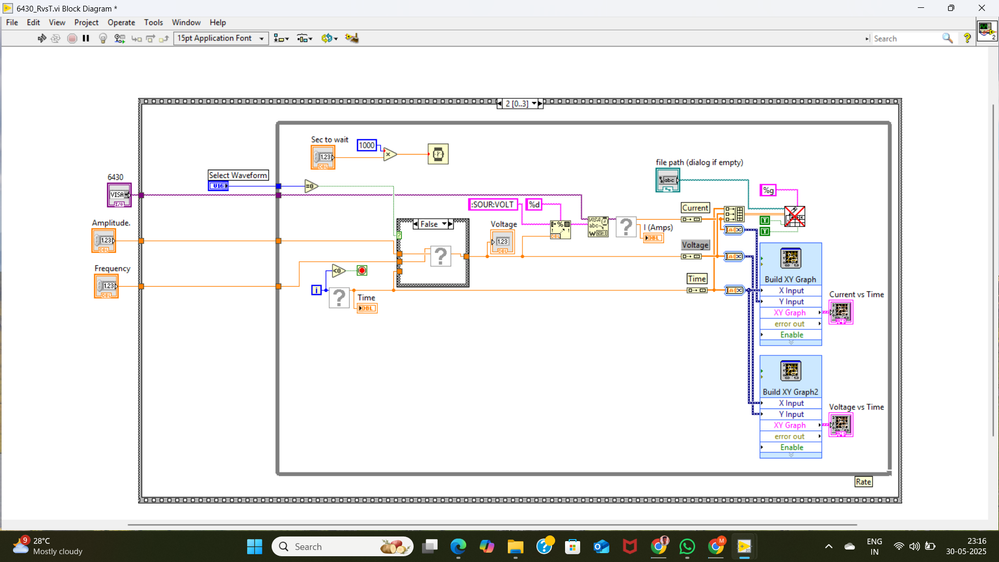999x562 pixels.
Task: Click the Step Over toolbar button
Action: click(x=150, y=39)
